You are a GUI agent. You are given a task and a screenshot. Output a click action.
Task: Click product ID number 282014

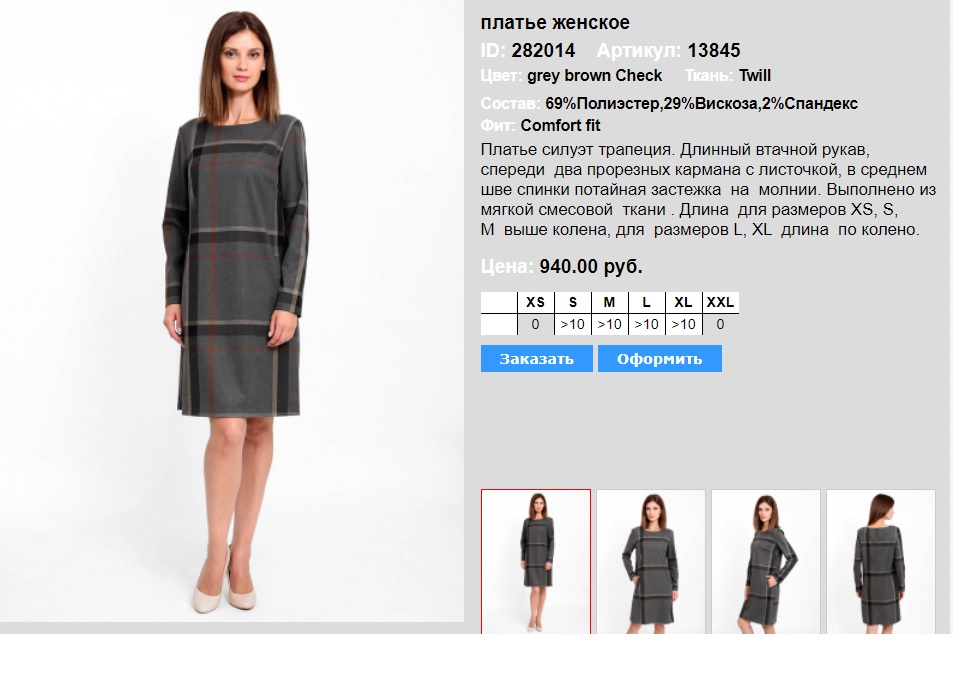(x=543, y=51)
